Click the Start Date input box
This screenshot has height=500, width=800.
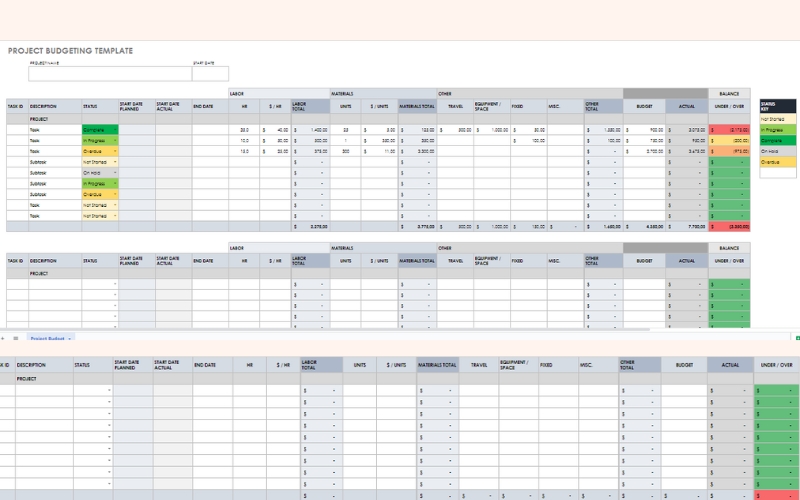point(210,73)
